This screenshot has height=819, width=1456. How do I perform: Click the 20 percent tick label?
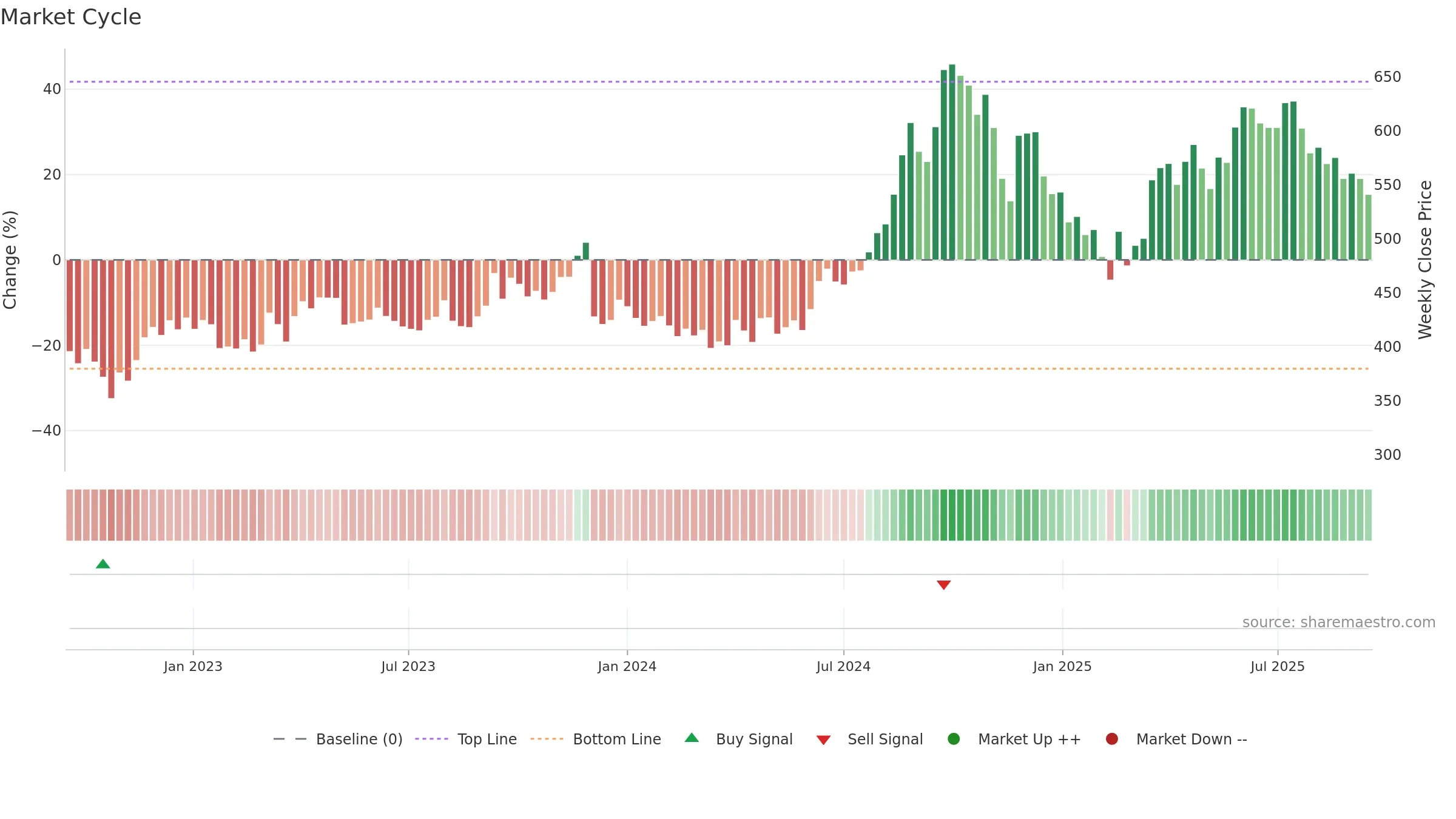point(52,175)
